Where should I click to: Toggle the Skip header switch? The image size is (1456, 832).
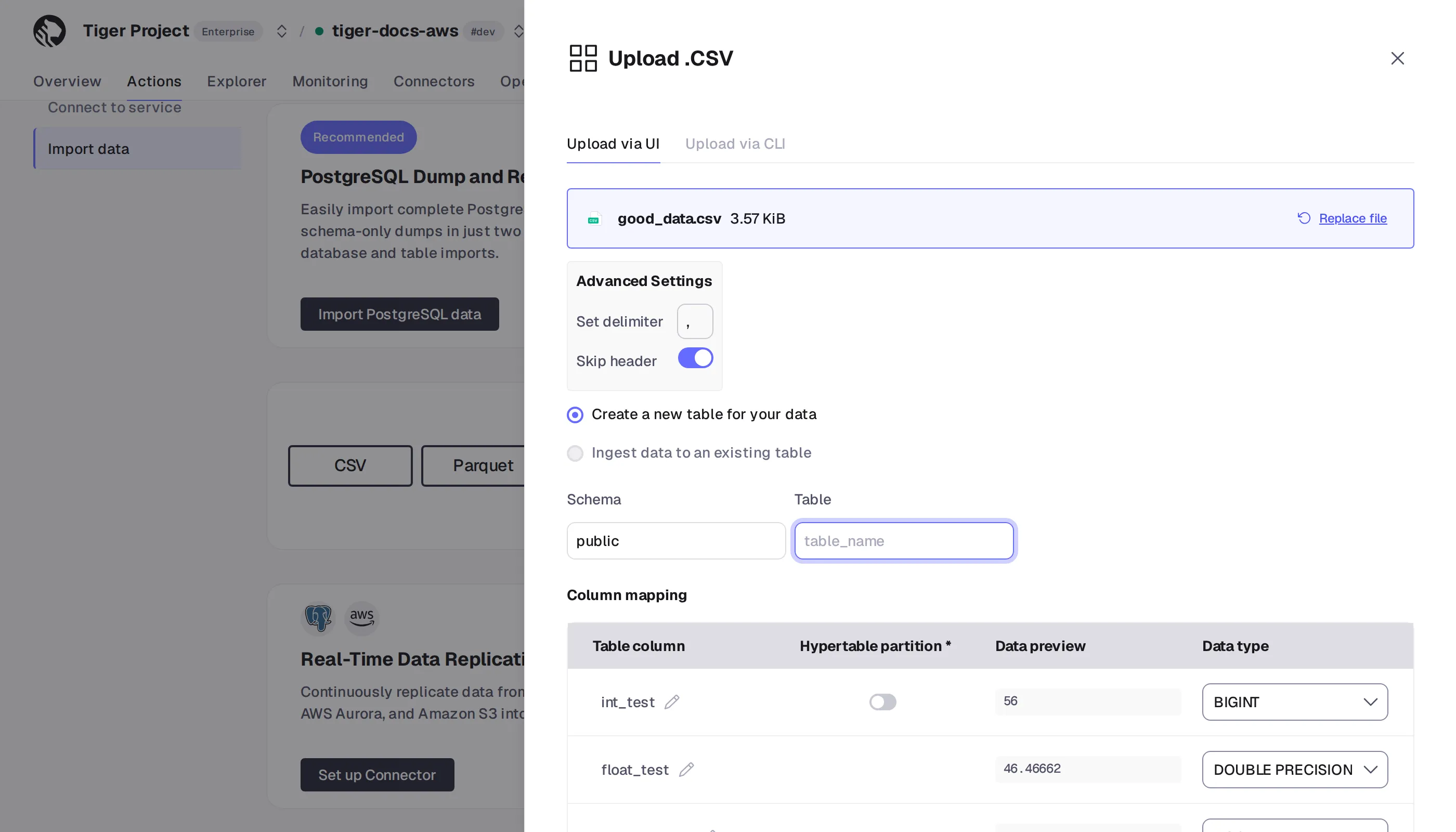[x=695, y=358]
